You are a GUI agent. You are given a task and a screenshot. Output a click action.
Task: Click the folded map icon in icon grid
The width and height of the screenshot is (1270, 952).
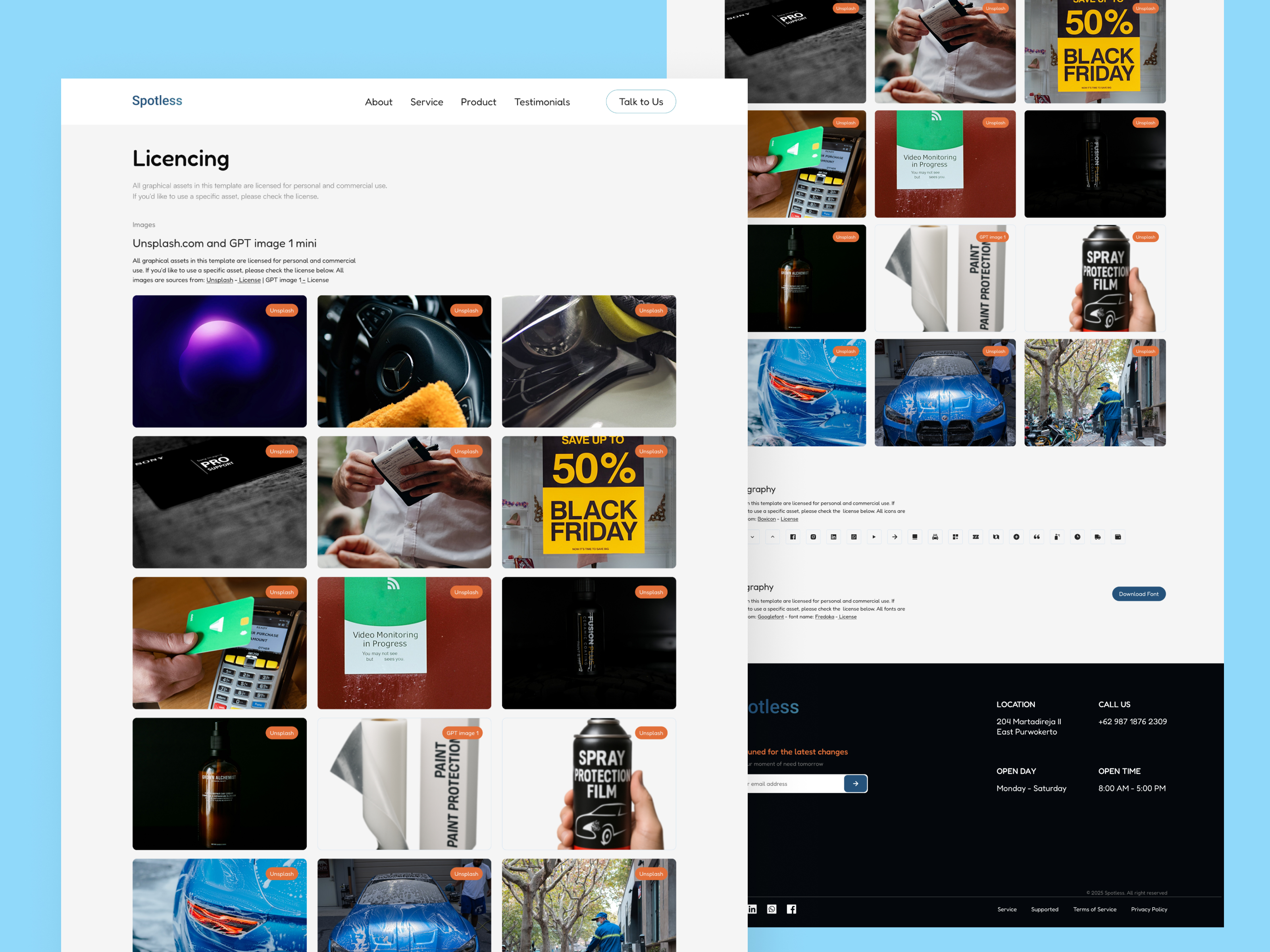(996, 537)
